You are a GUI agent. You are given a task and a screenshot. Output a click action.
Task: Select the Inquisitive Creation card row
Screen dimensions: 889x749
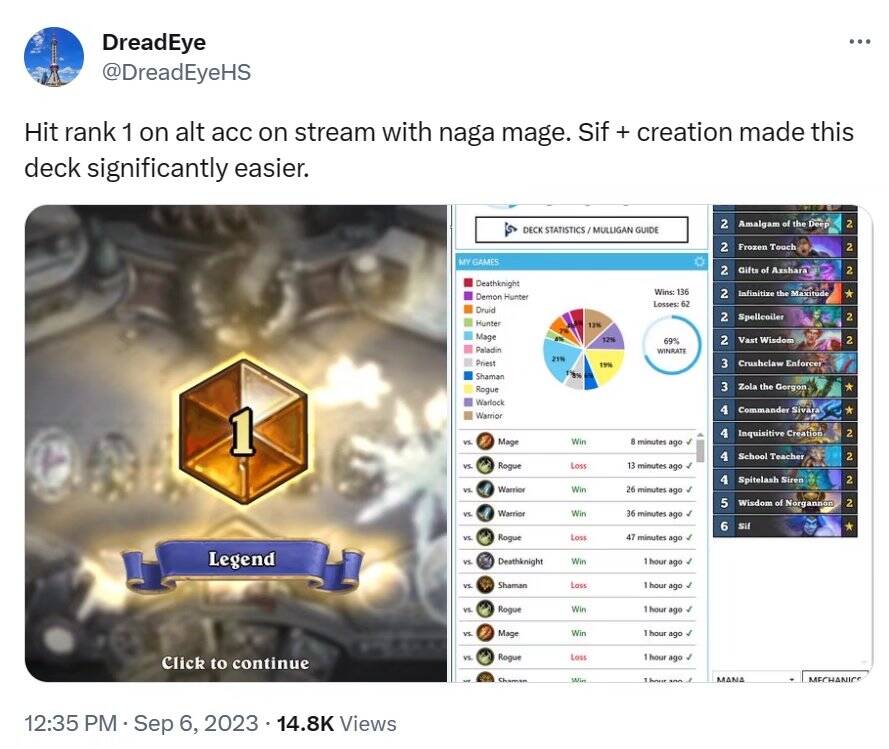(x=785, y=433)
